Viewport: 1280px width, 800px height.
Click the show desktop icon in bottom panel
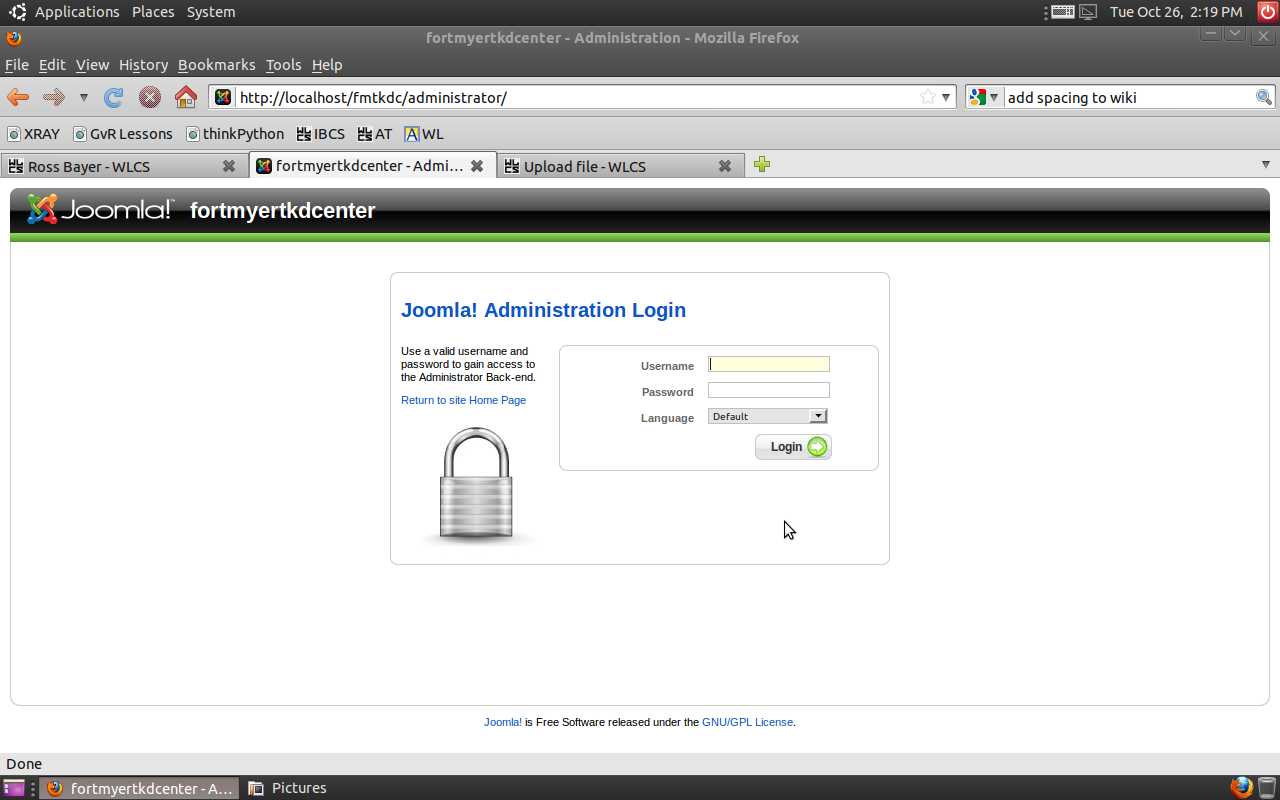14,788
